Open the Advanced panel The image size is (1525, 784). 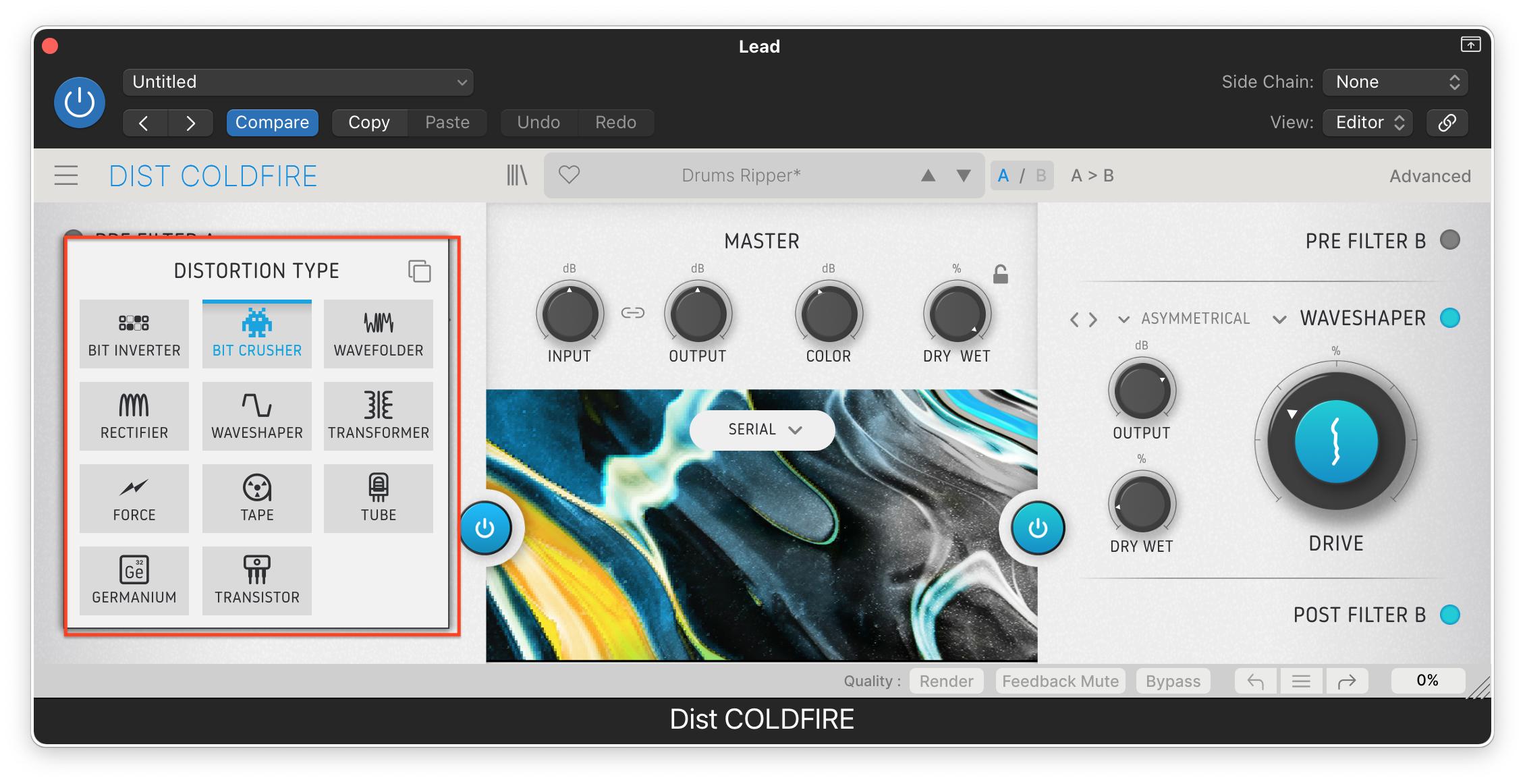[x=1430, y=176]
